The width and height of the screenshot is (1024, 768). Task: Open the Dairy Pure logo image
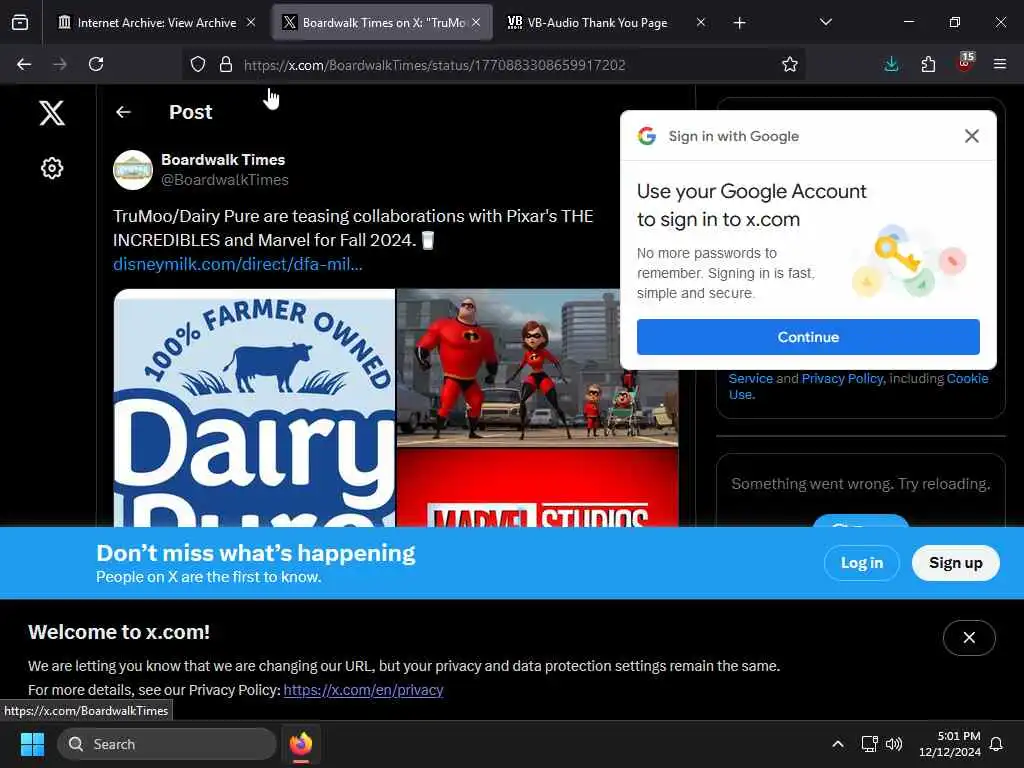(255, 408)
